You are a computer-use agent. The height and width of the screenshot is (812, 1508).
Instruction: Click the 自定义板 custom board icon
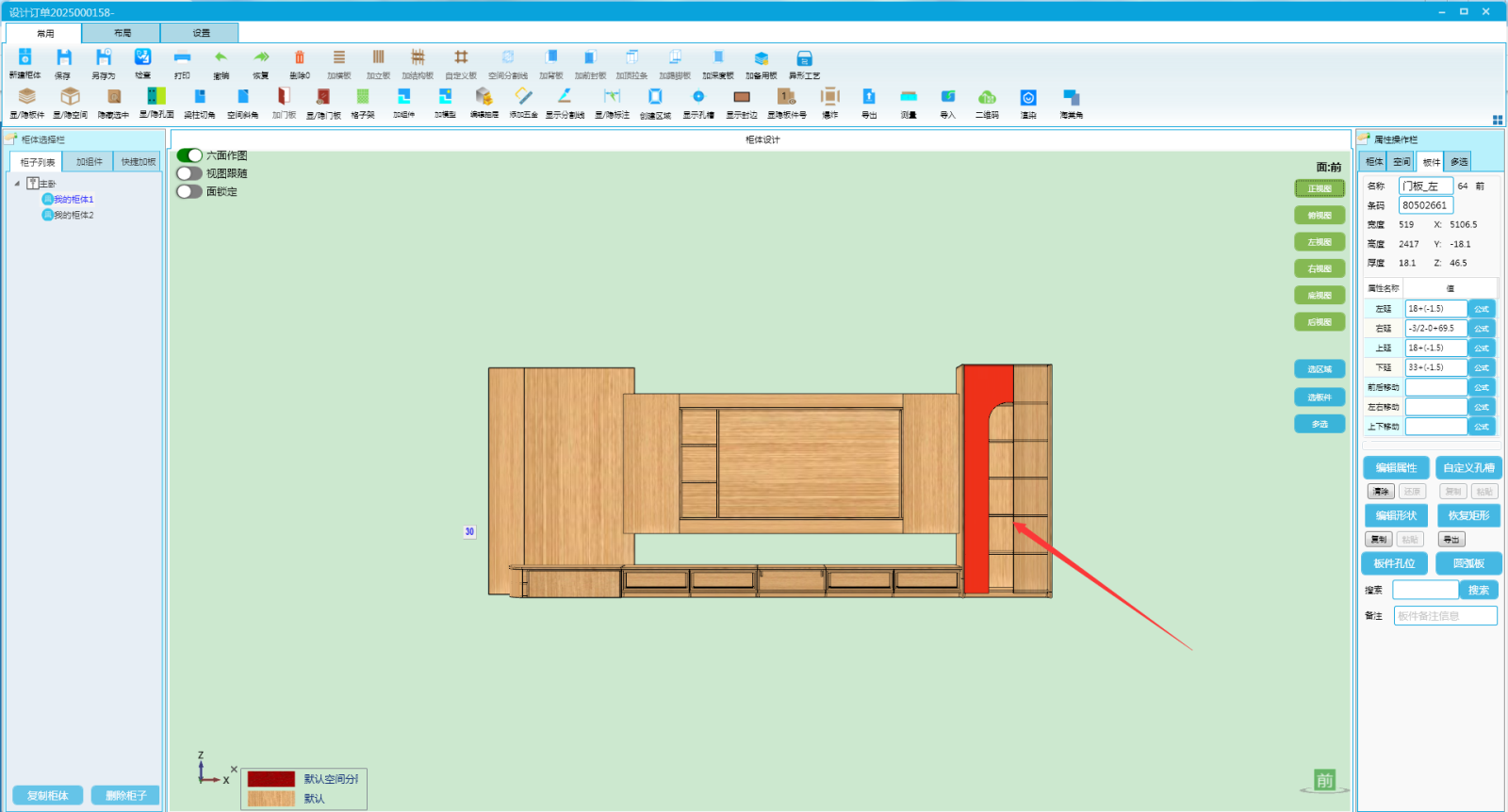461,57
